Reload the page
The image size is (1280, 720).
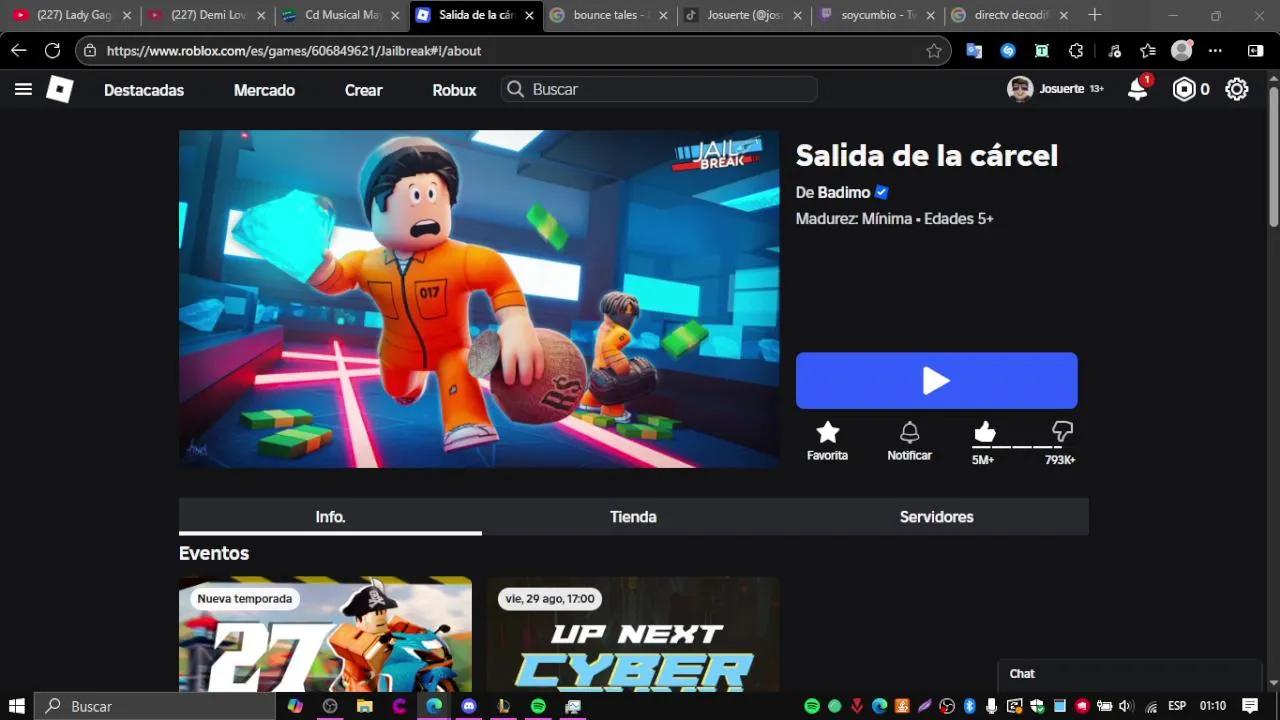(x=53, y=51)
